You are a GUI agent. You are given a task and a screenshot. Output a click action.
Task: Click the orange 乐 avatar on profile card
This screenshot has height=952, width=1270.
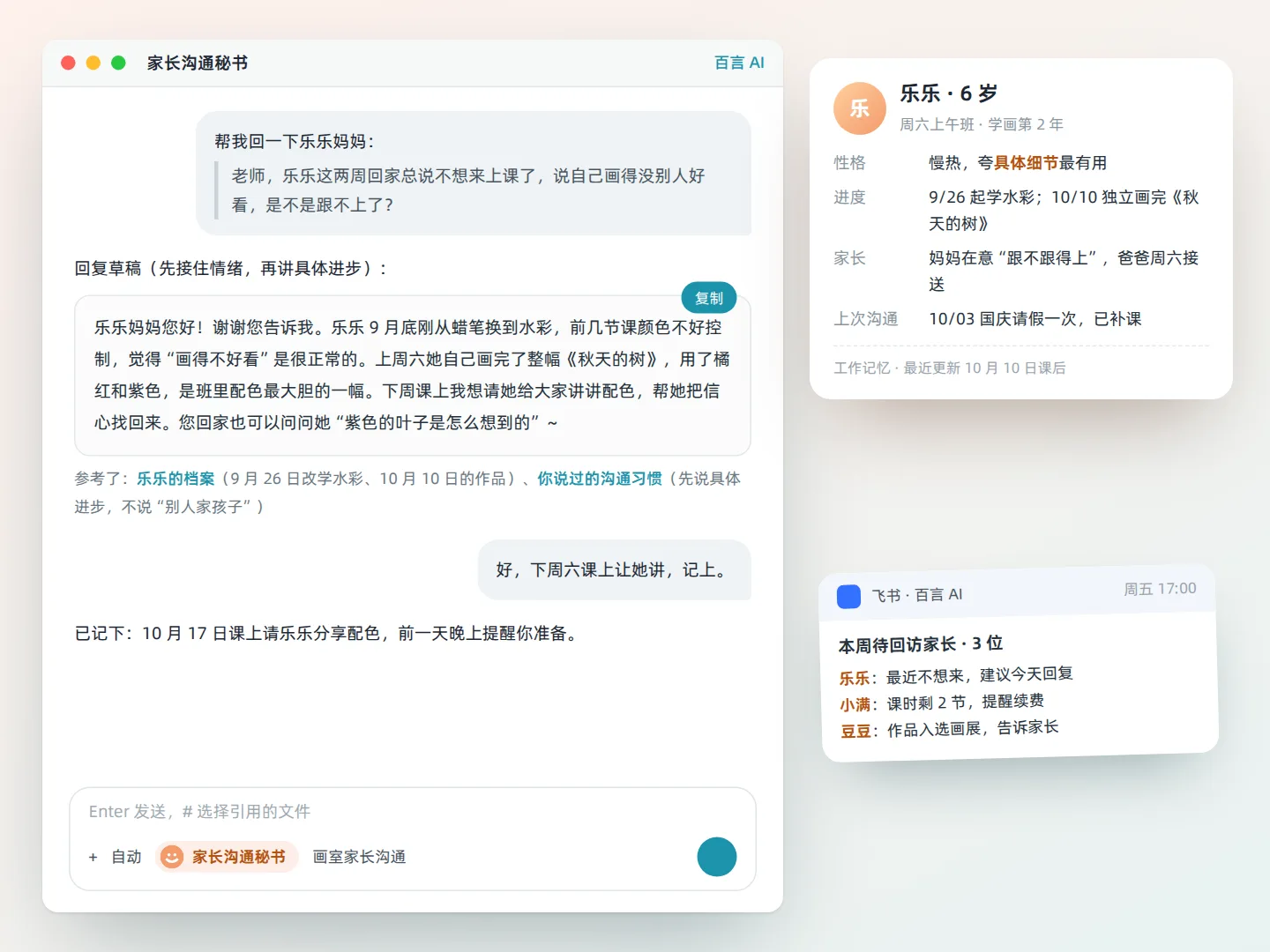tap(860, 108)
